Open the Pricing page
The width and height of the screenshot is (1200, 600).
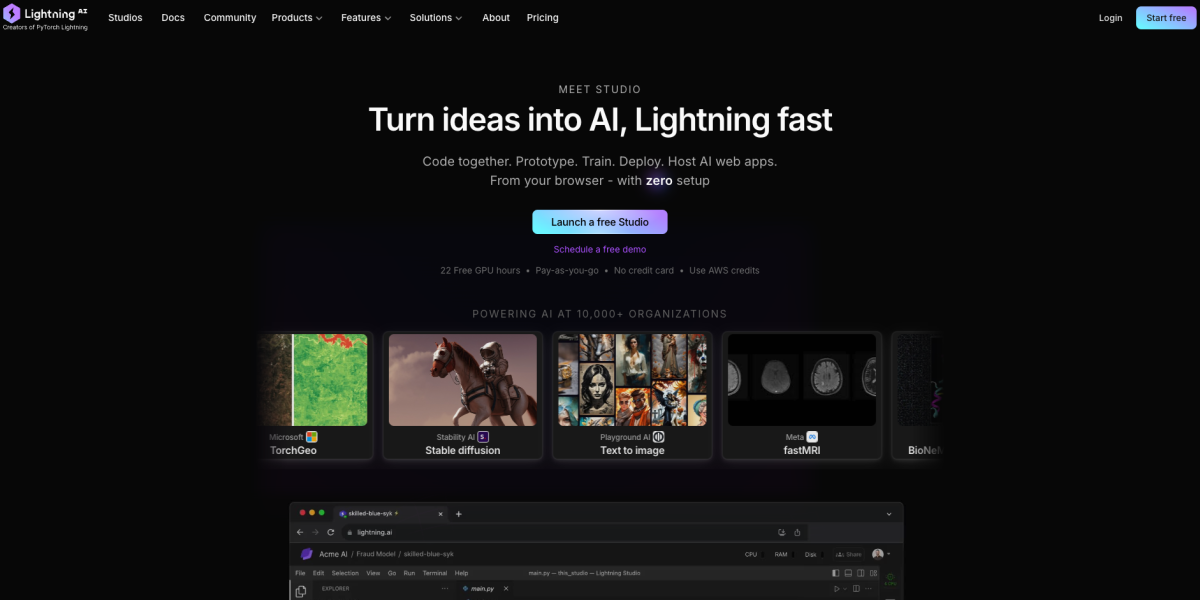click(x=543, y=18)
